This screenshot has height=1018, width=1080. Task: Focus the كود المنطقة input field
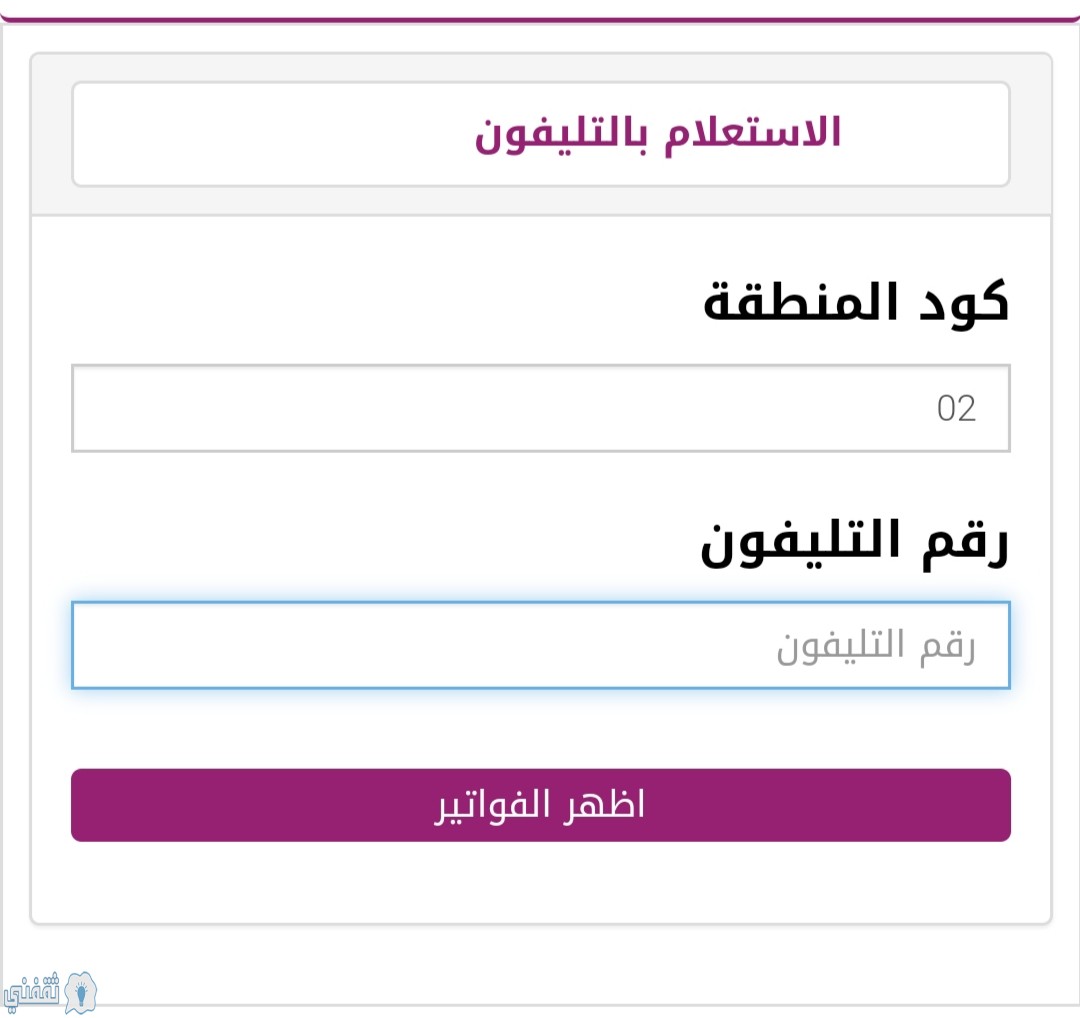[x=541, y=408]
